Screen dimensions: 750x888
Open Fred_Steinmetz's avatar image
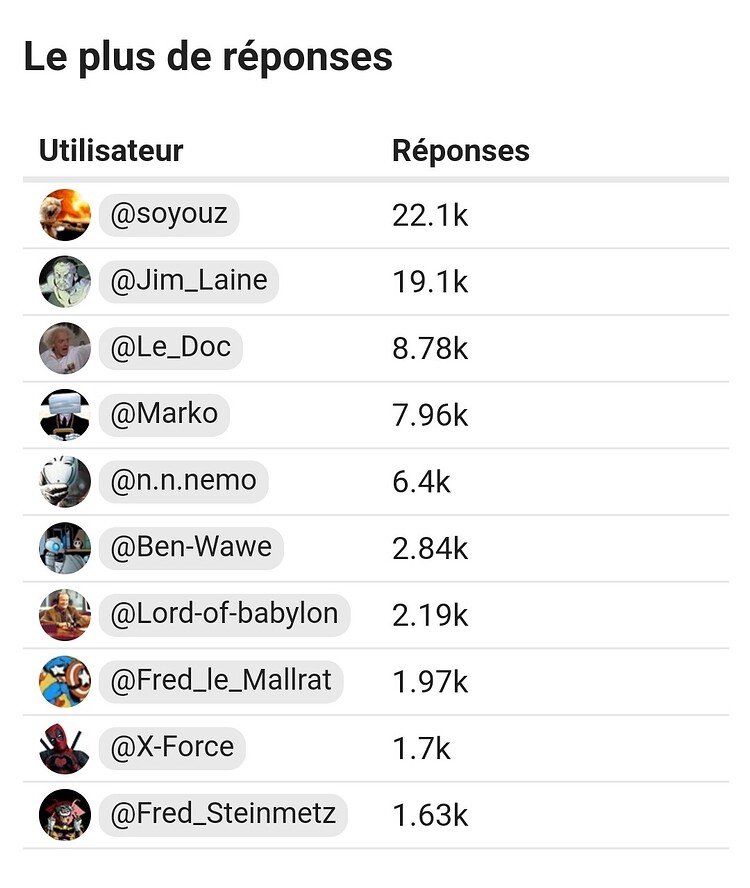(65, 814)
